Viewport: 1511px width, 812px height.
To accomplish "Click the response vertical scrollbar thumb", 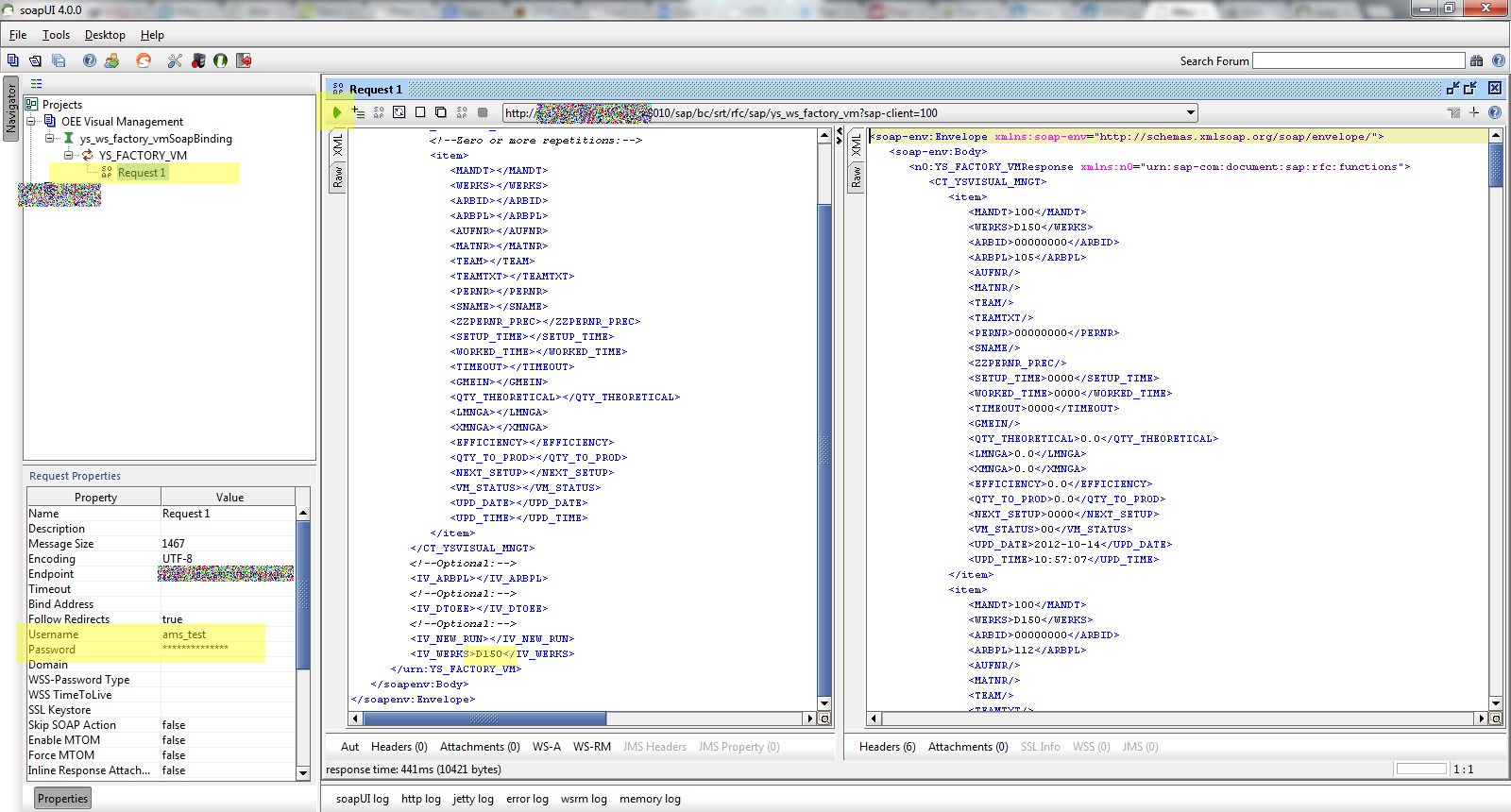I will pos(1496,165).
